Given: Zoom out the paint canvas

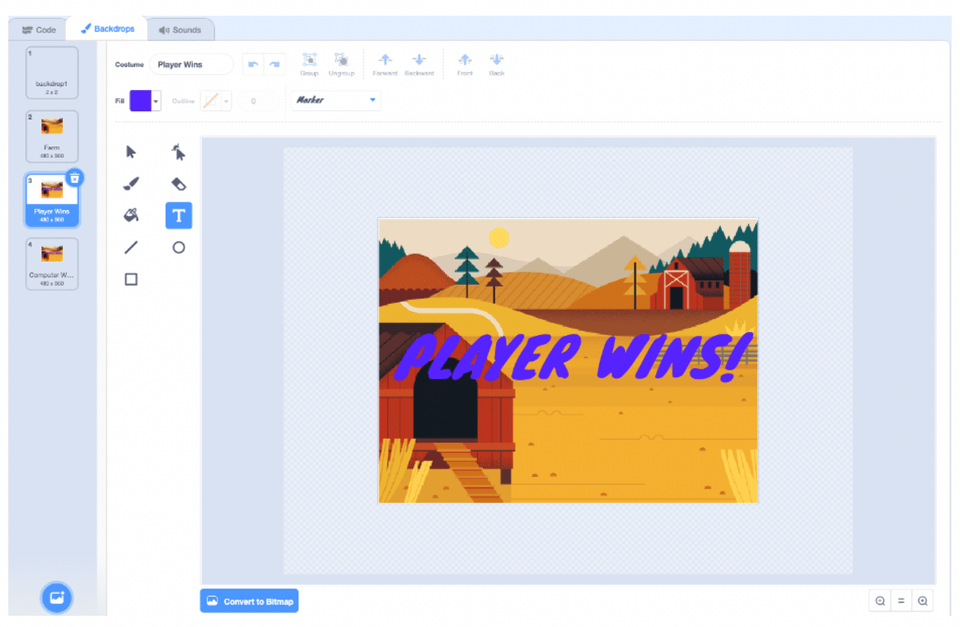Looking at the screenshot, I should pos(880,601).
